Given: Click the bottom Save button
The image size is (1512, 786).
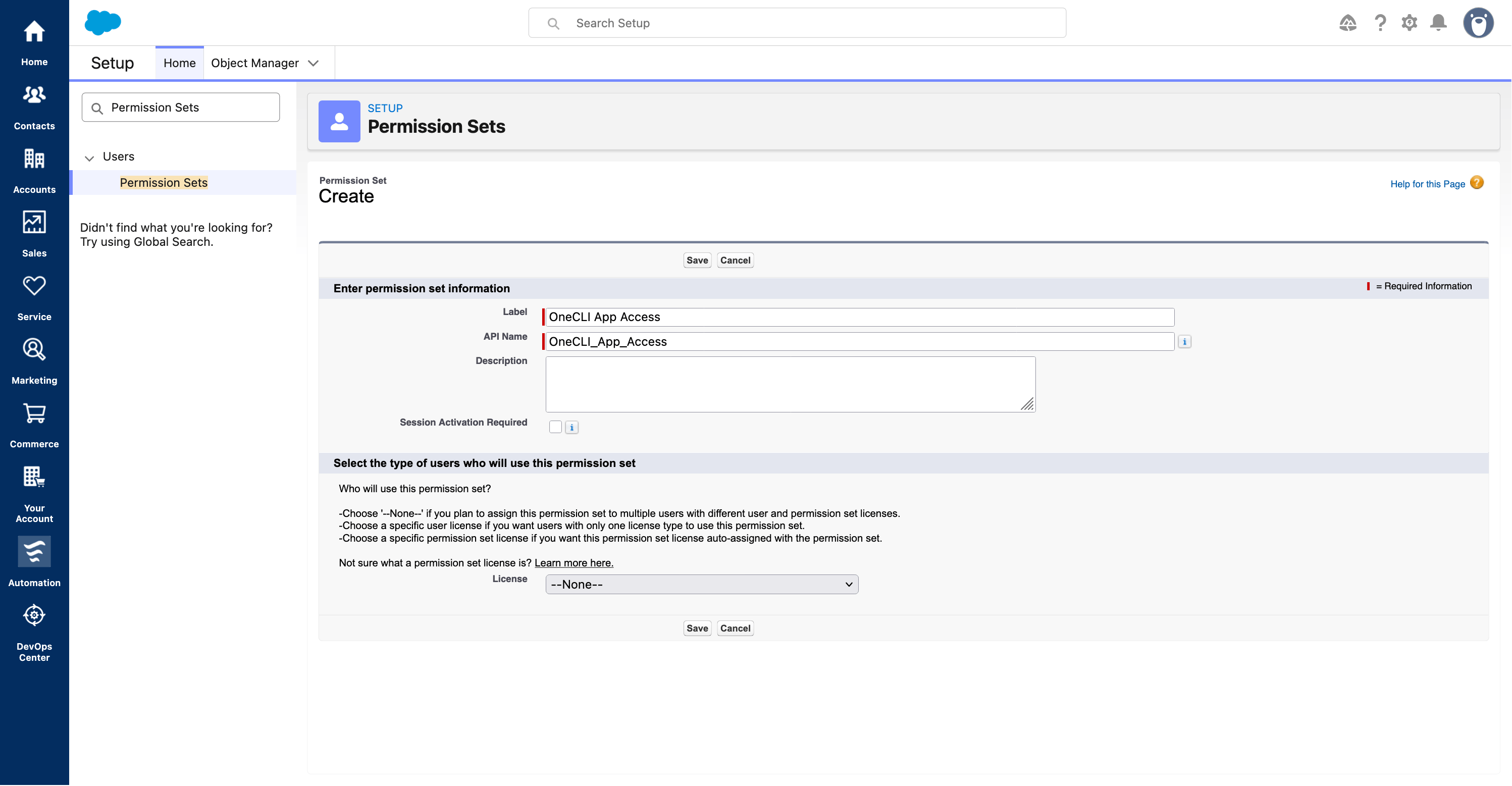Looking at the screenshot, I should (697, 628).
